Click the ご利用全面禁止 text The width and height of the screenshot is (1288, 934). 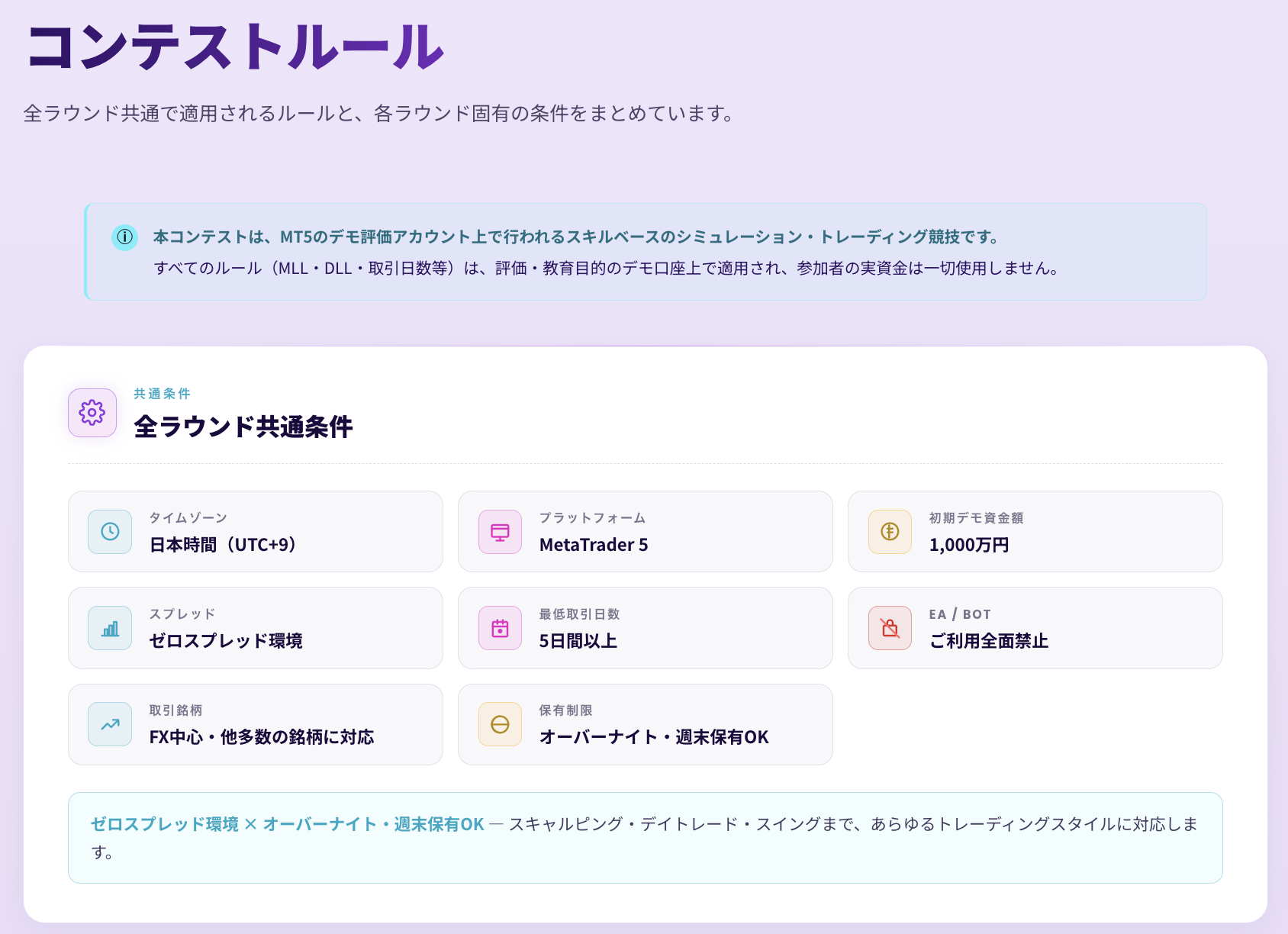[x=989, y=641]
